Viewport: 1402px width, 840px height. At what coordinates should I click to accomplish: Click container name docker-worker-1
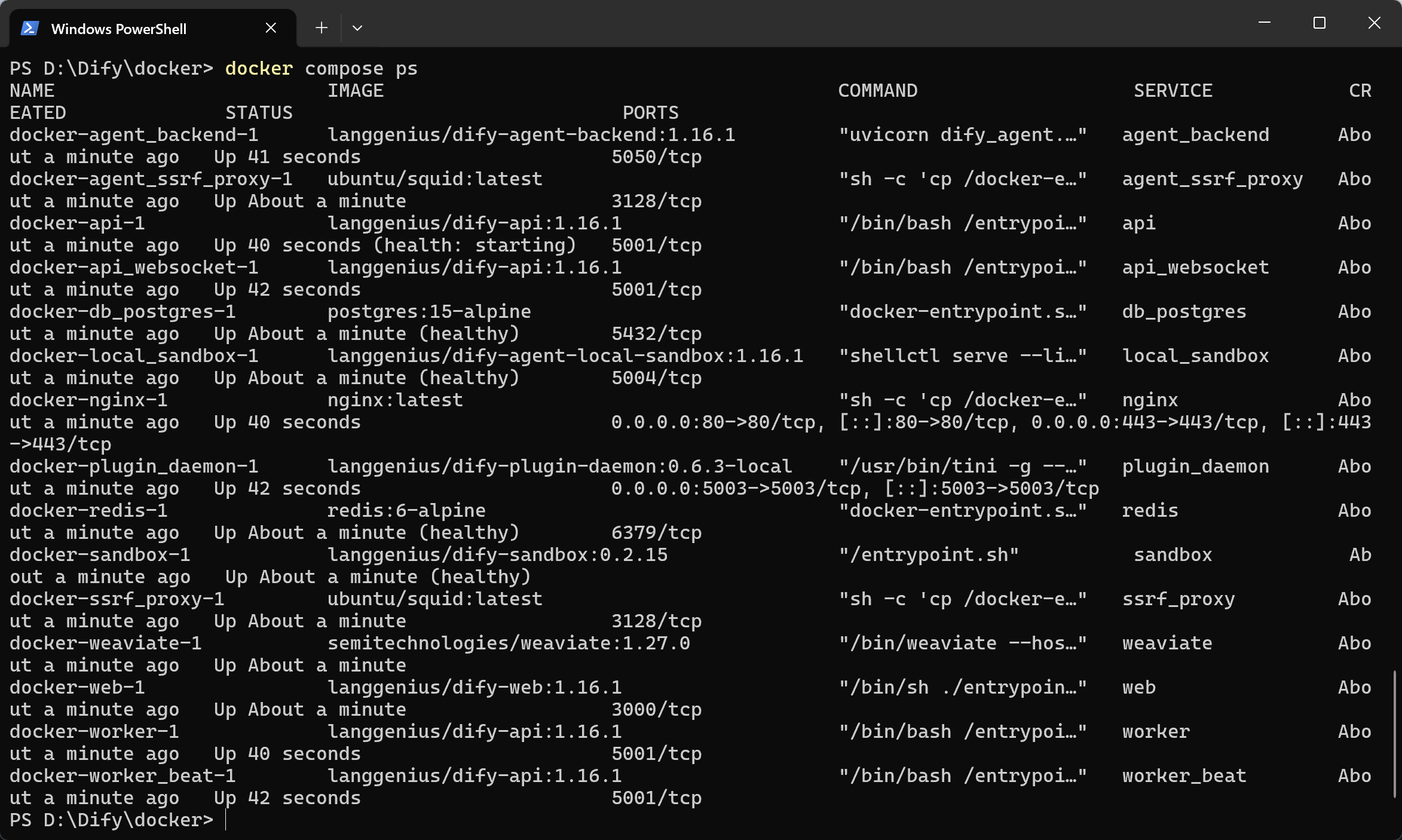(x=94, y=732)
